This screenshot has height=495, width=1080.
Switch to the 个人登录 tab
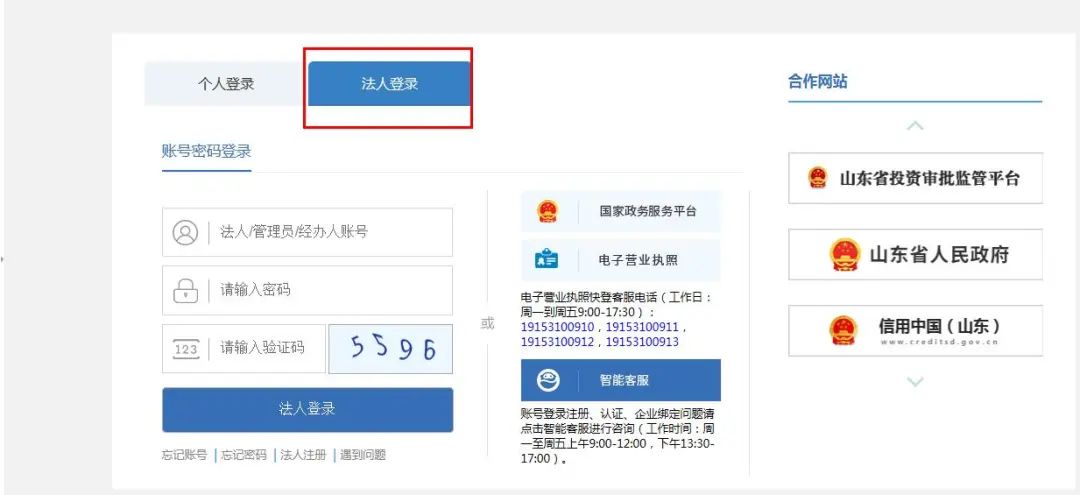point(226,84)
